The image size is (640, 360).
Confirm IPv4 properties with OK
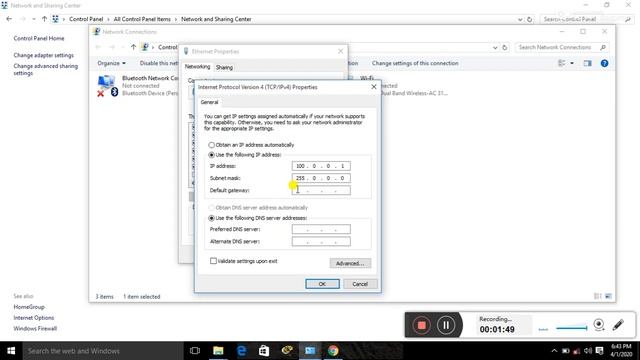pyautogui.click(x=322, y=284)
